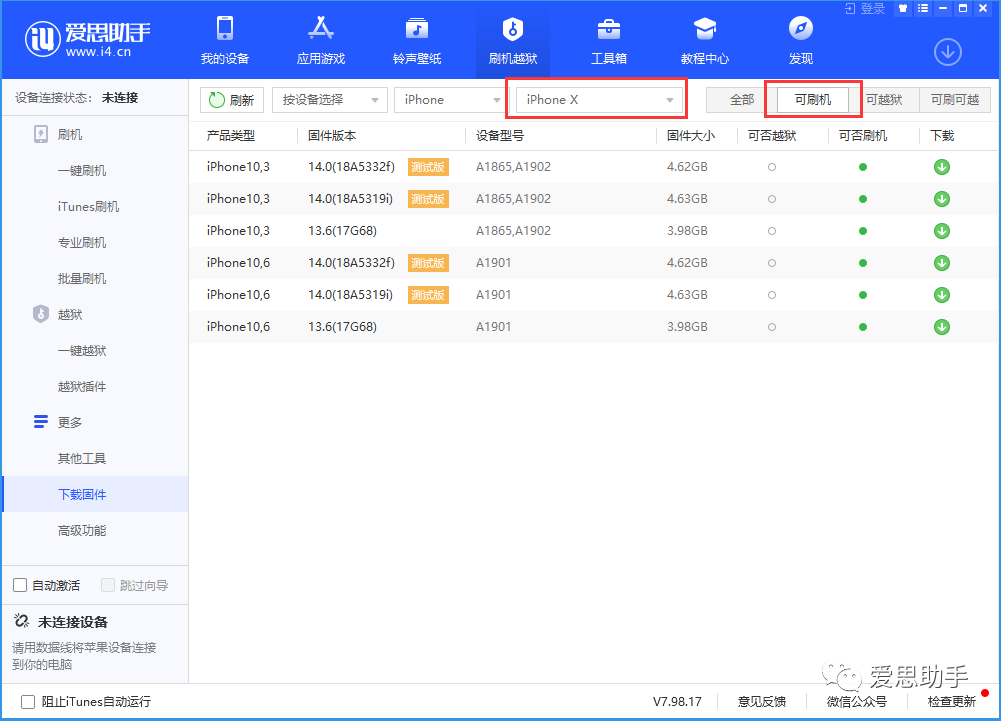The width and height of the screenshot is (1001, 721).
Task: Download iPhone10,3 14.0(18A5332f) firmware
Action: 942,167
